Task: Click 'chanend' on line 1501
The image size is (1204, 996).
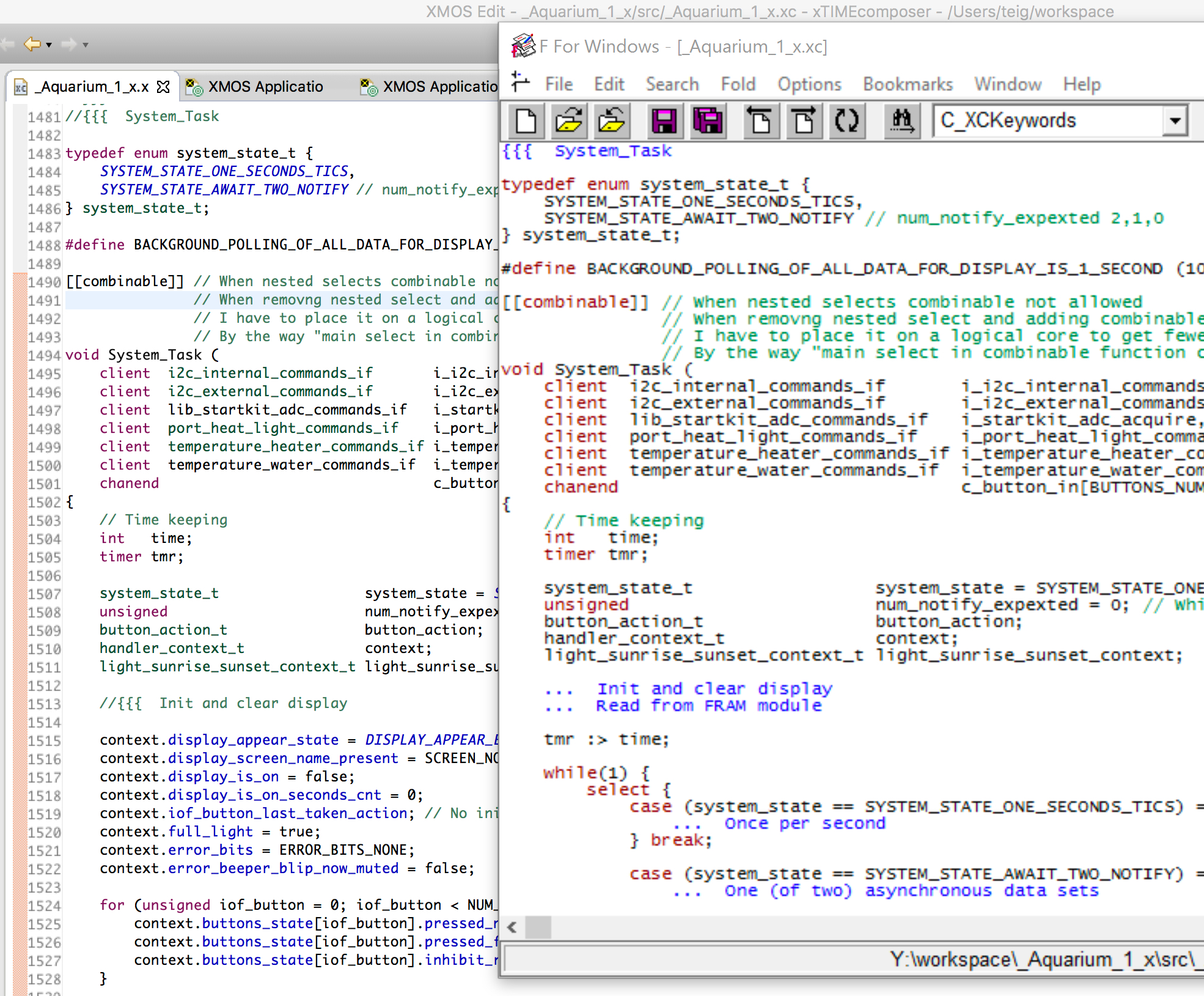Action: point(129,483)
